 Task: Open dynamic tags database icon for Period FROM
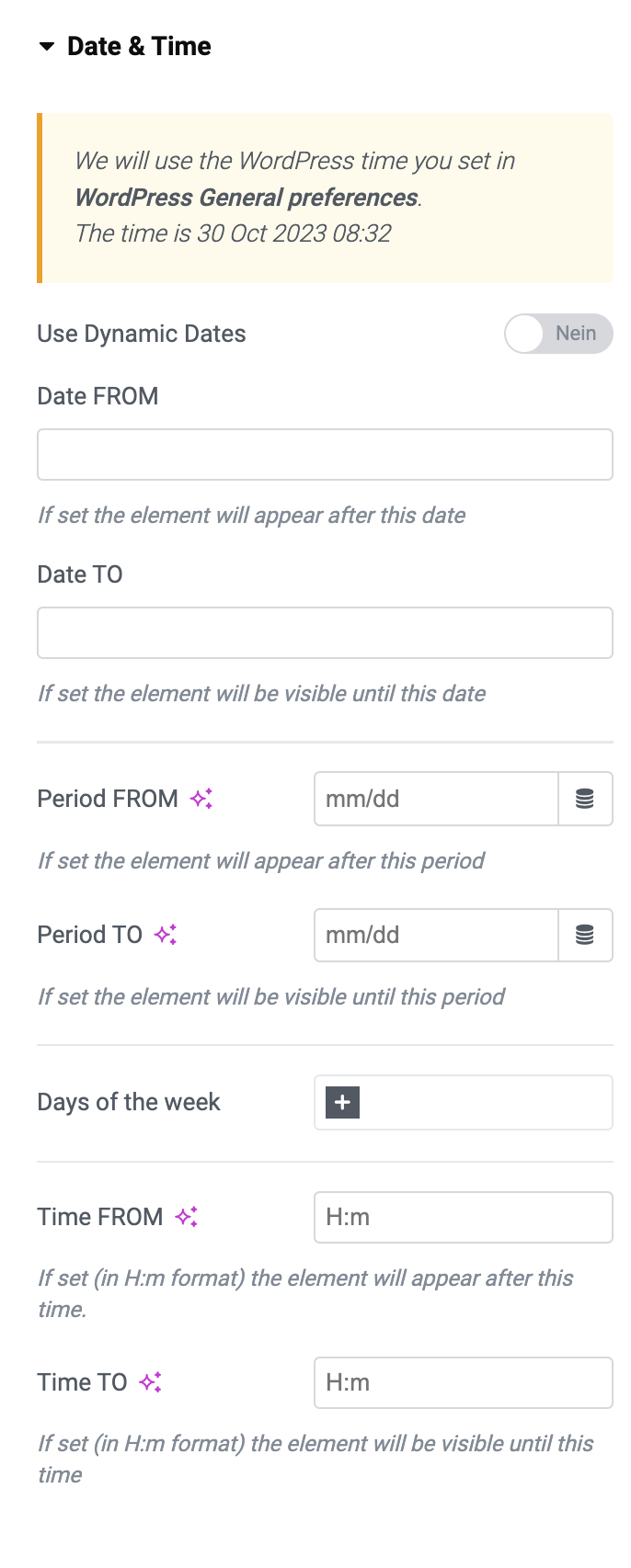coord(585,799)
